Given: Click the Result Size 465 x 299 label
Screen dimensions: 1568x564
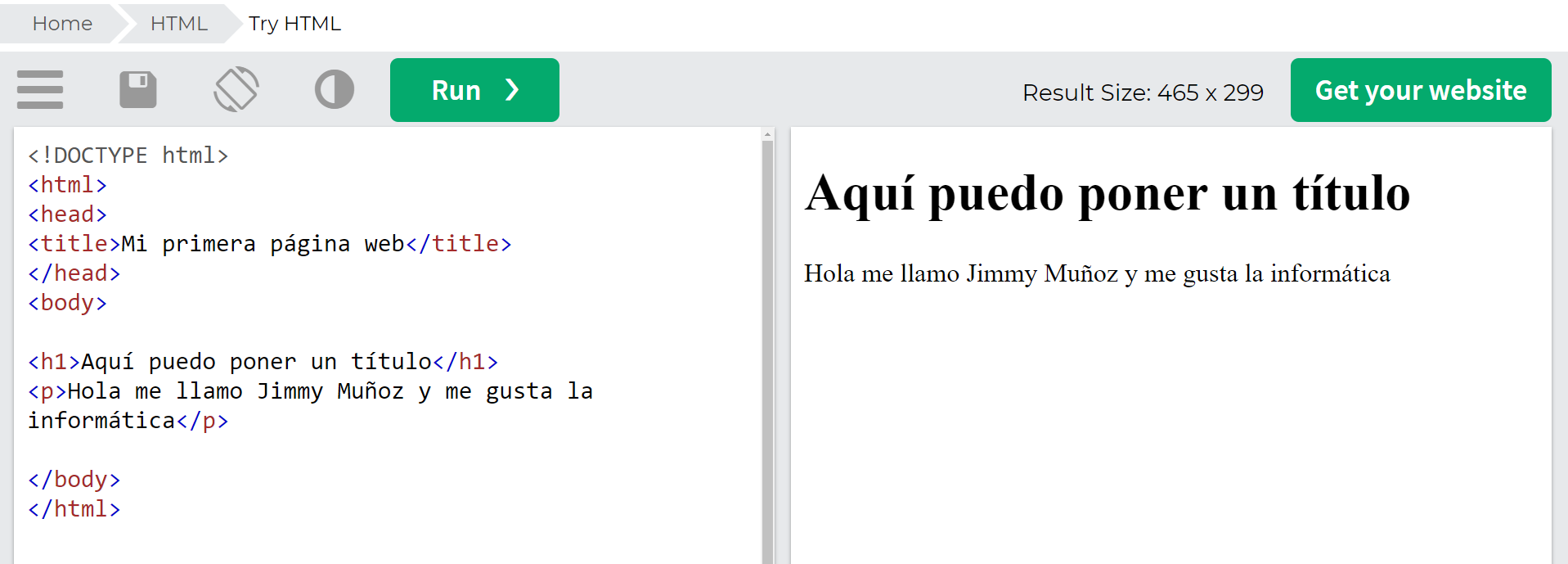Looking at the screenshot, I should coord(1142,92).
